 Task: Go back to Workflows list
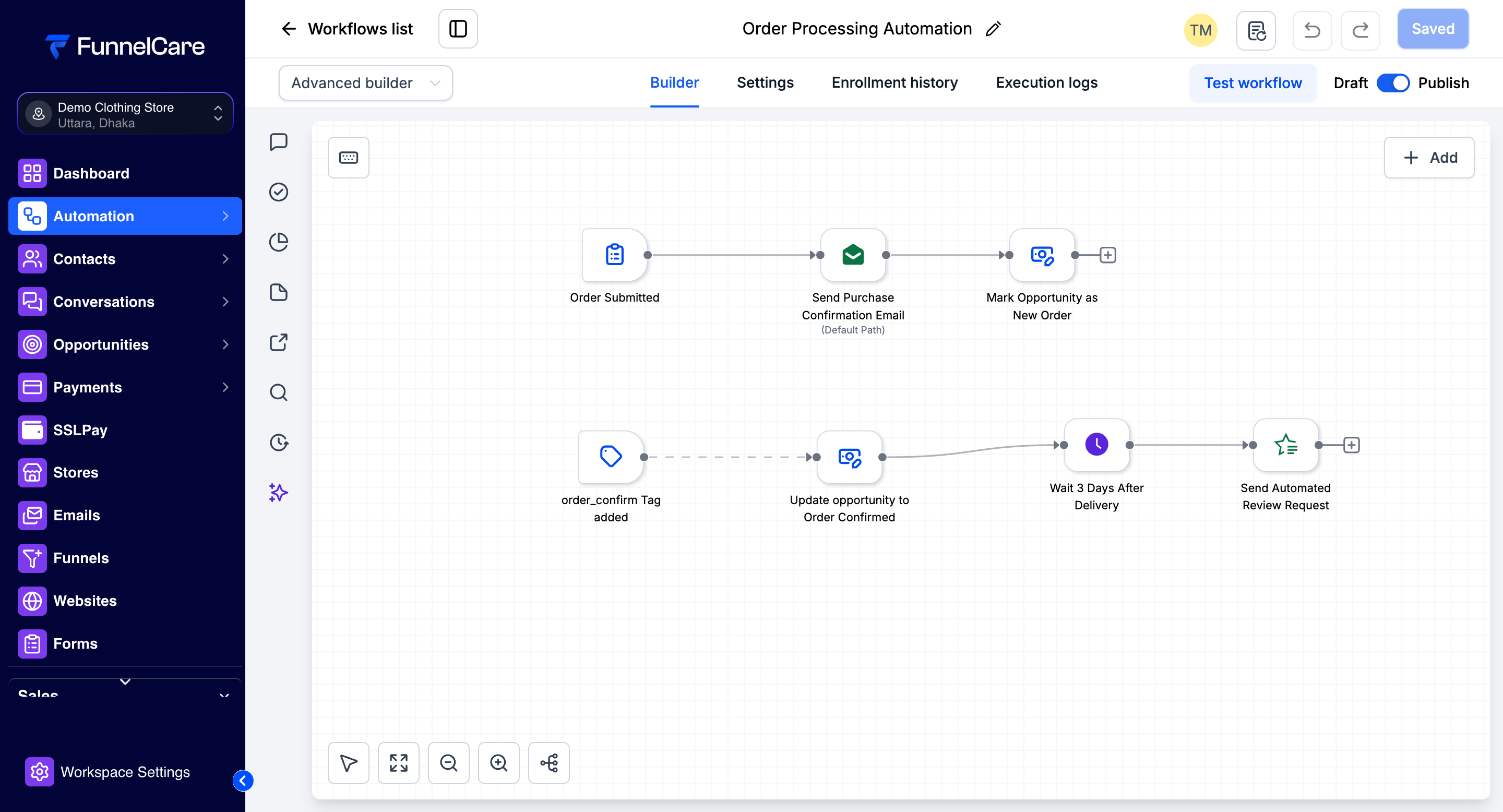[x=347, y=29]
